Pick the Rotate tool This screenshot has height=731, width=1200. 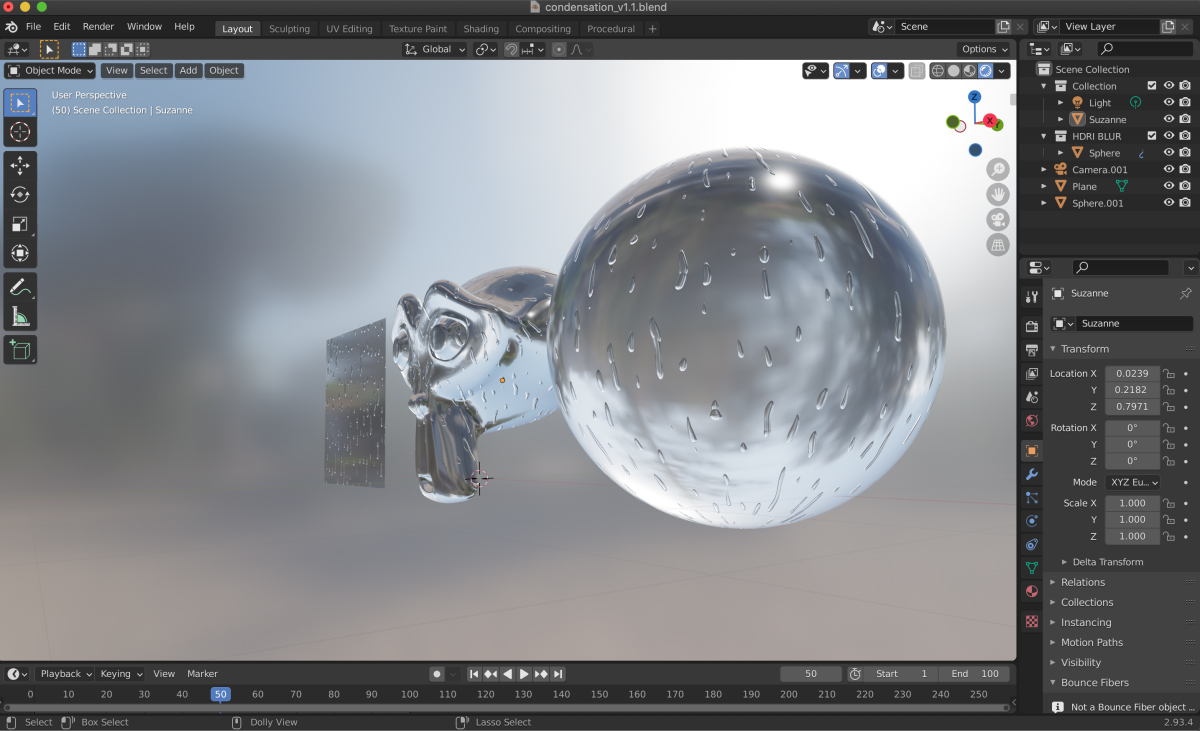[x=20, y=195]
